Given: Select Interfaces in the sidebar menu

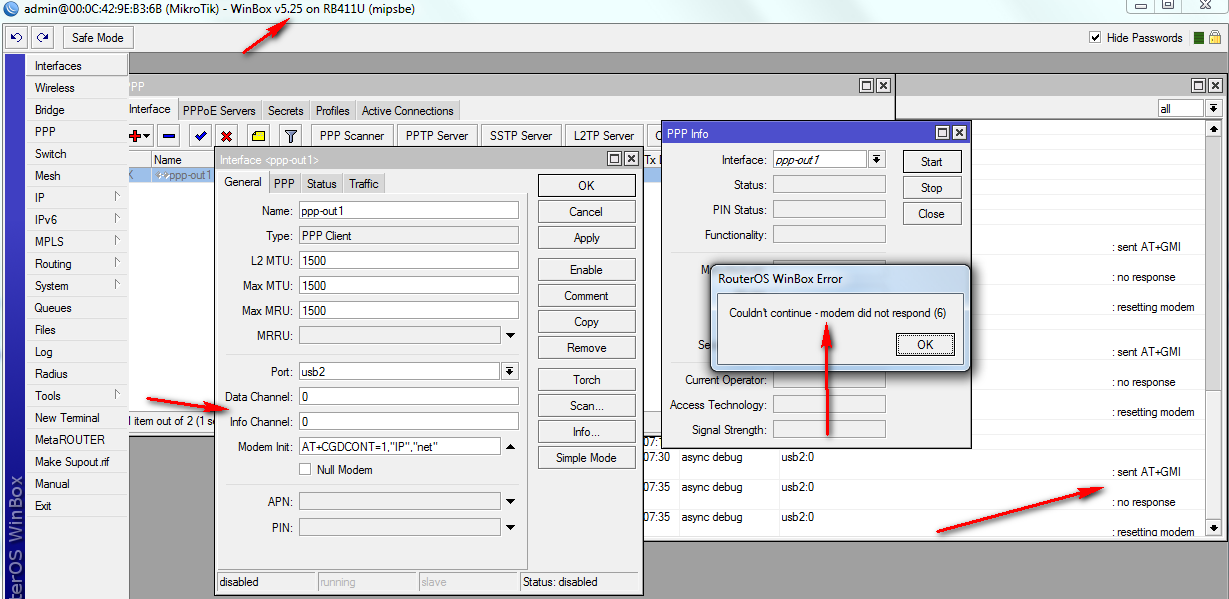Looking at the screenshot, I should click(x=77, y=66).
